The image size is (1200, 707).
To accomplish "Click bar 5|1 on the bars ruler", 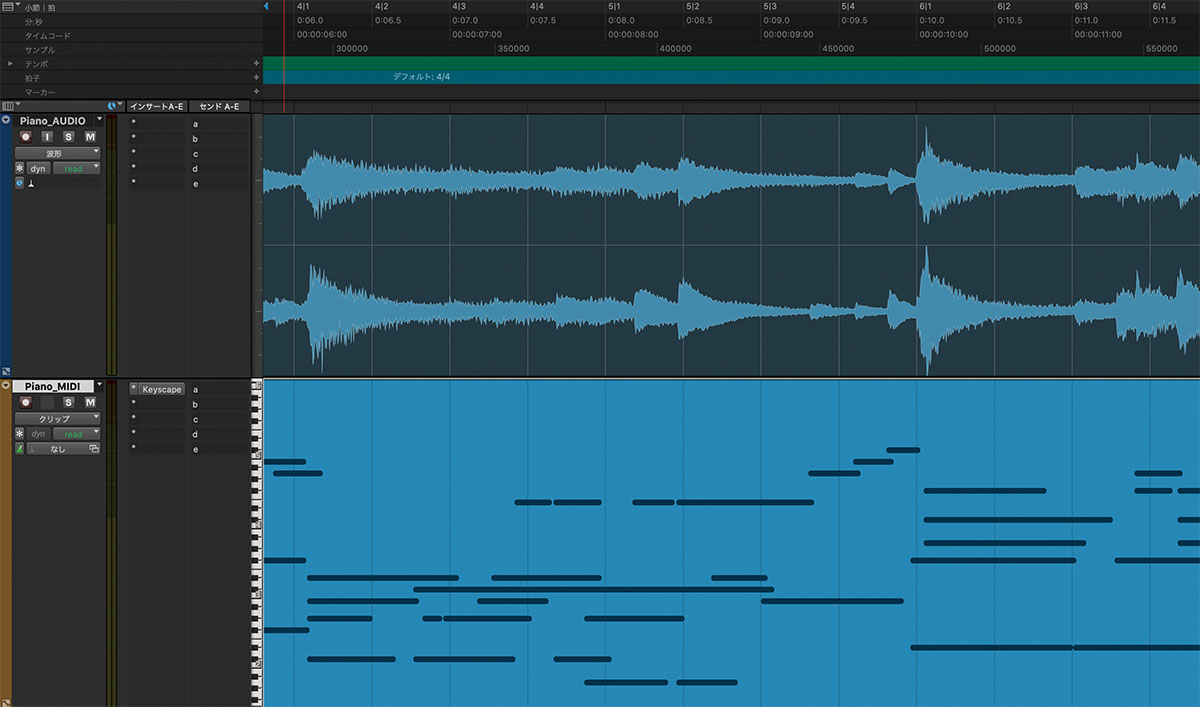I will point(615,7).
